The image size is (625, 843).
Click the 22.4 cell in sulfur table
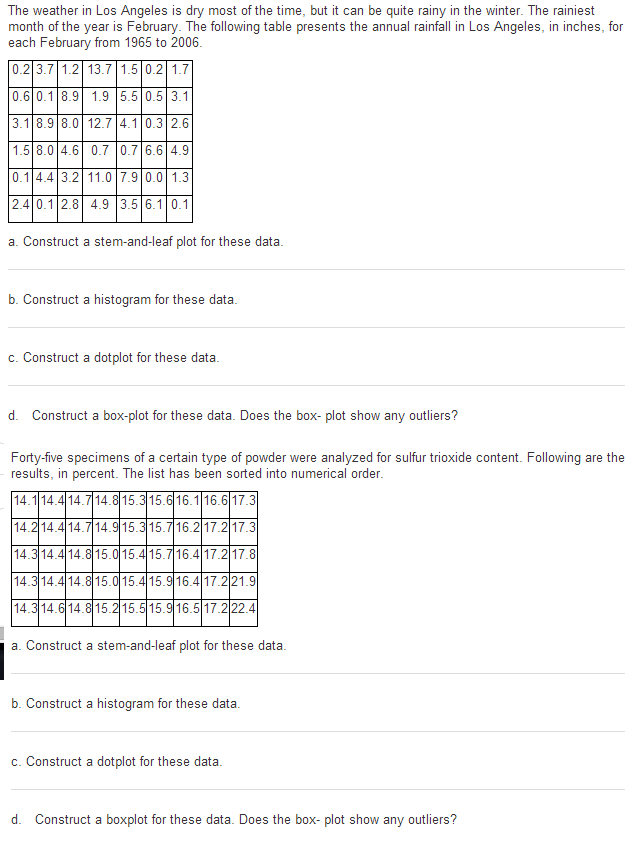[243, 608]
